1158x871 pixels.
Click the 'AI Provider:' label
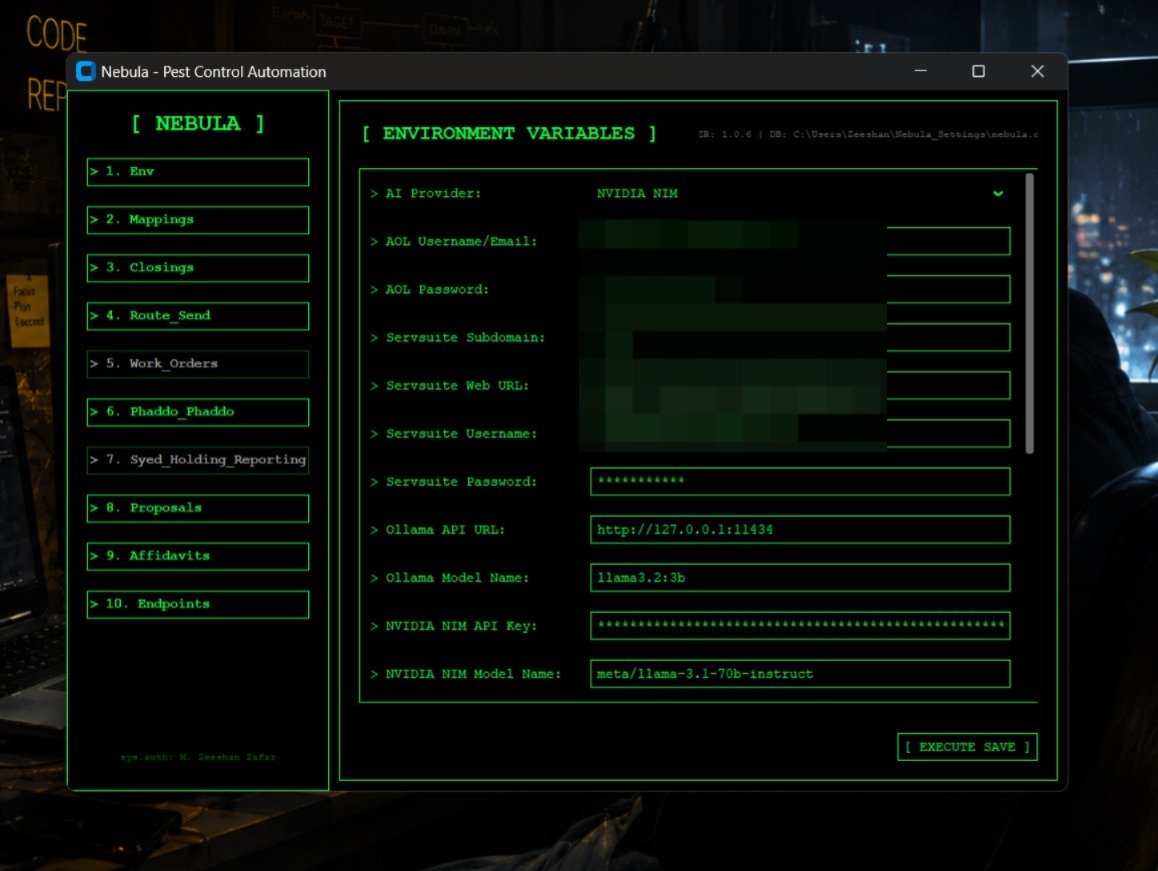click(x=425, y=194)
